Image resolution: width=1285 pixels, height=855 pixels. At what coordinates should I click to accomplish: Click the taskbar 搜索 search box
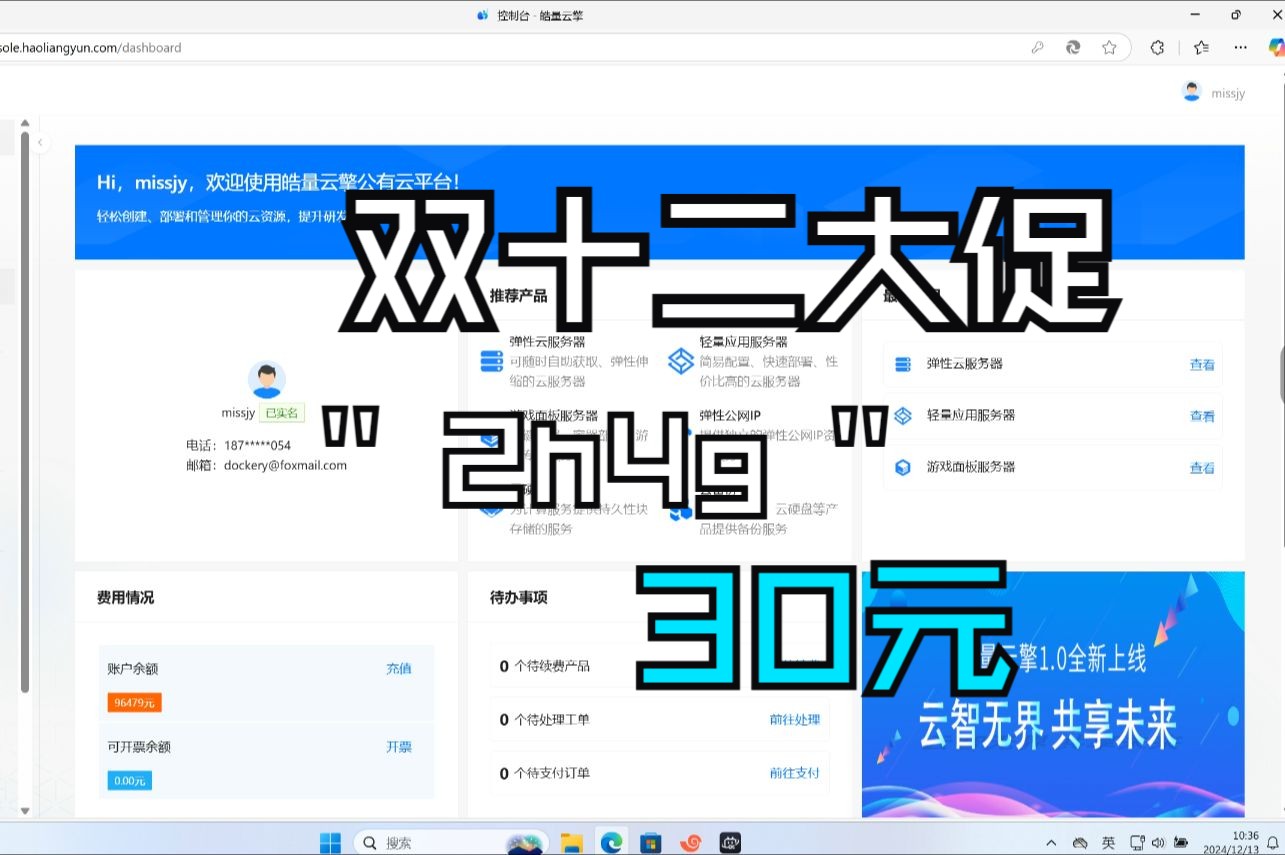449,843
